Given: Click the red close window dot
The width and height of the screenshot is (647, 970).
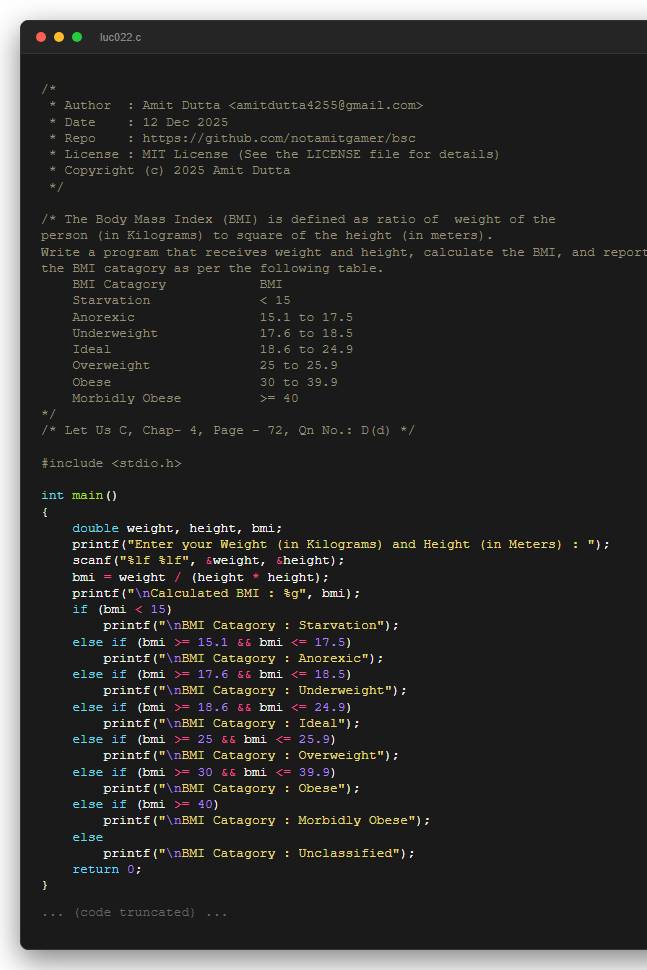Looking at the screenshot, I should tap(41, 37).
